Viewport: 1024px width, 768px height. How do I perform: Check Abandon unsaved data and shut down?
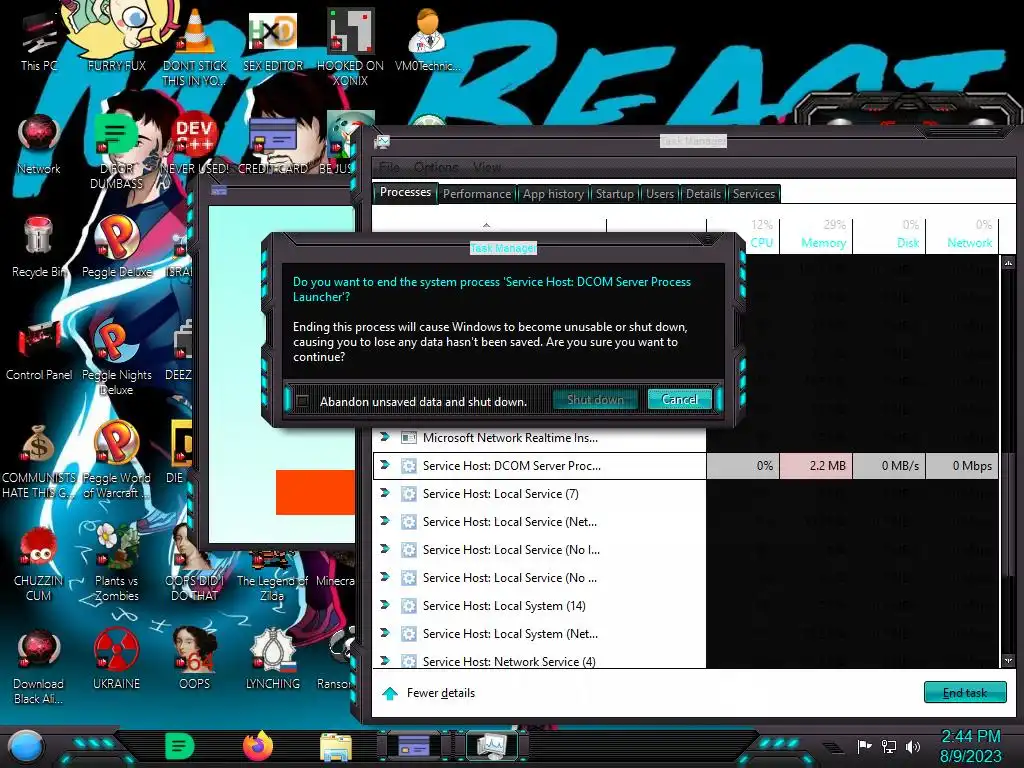pyautogui.click(x=302, y=401)
